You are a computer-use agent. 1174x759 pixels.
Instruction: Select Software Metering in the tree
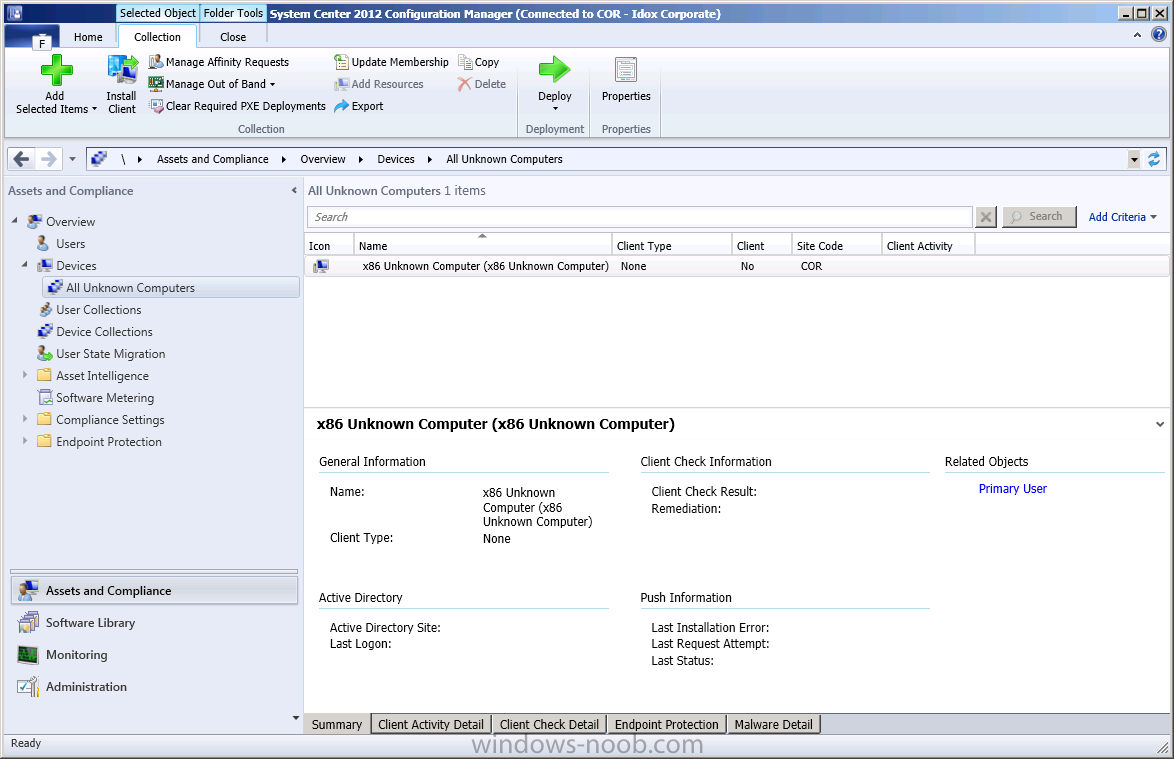point(105,398)
